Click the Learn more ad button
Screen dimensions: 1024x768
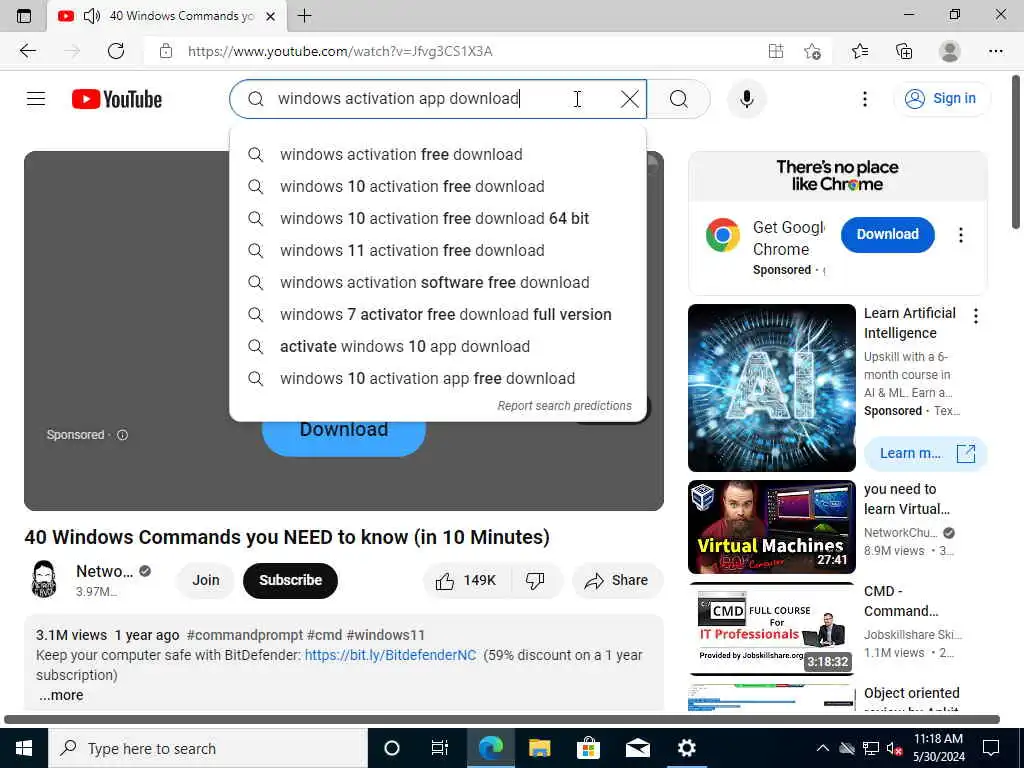925,453
